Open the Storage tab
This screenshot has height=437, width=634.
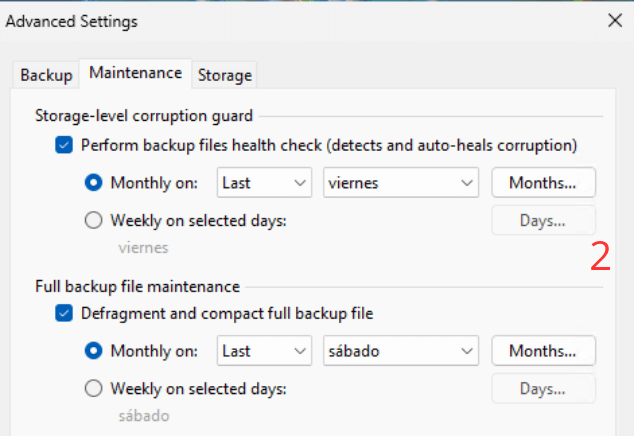click(224, 75)
